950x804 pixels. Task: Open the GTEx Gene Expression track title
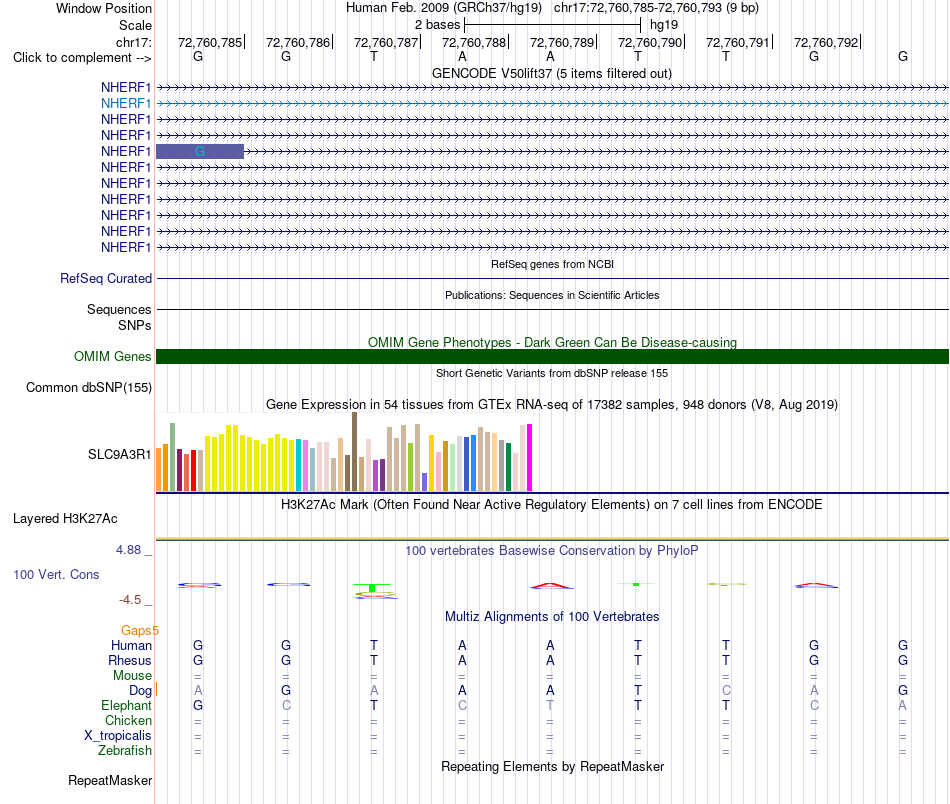552,404
